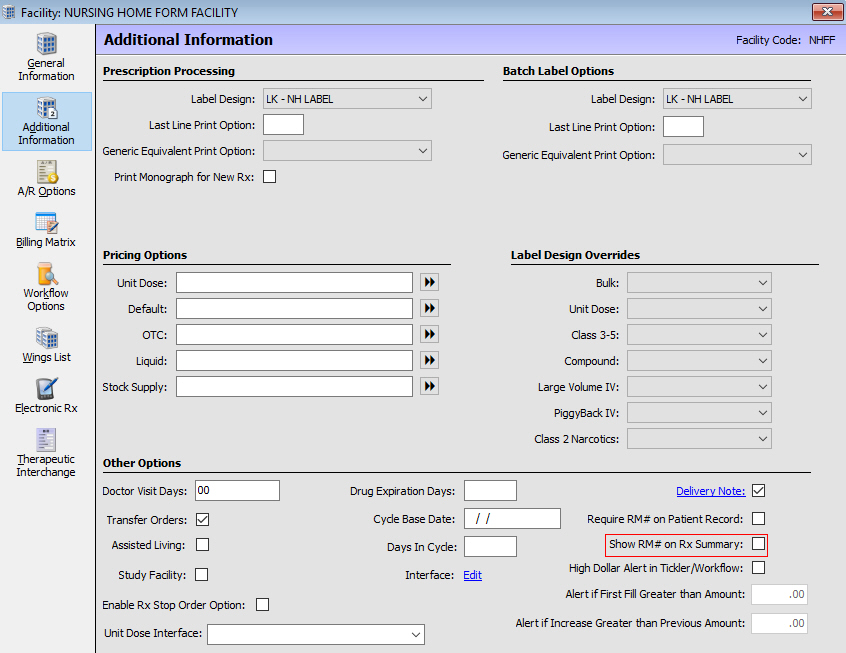Select the A/R Options sidebar icon
846x653 pixels.
click(46, 172)
